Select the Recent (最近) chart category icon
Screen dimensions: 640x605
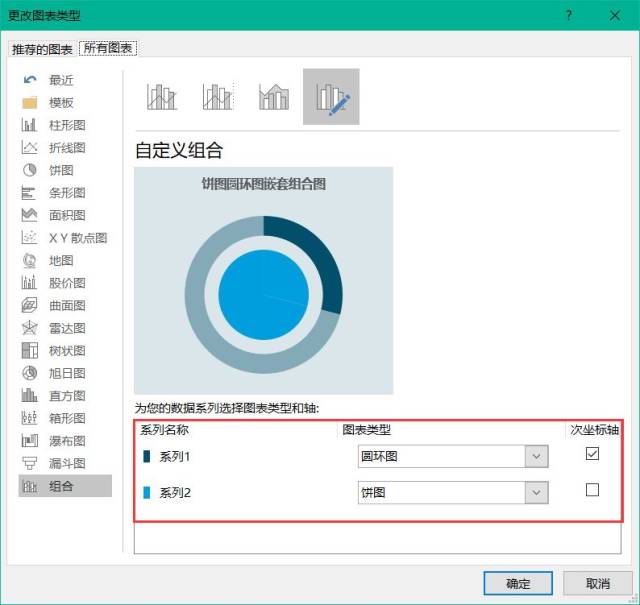[30, 80]
